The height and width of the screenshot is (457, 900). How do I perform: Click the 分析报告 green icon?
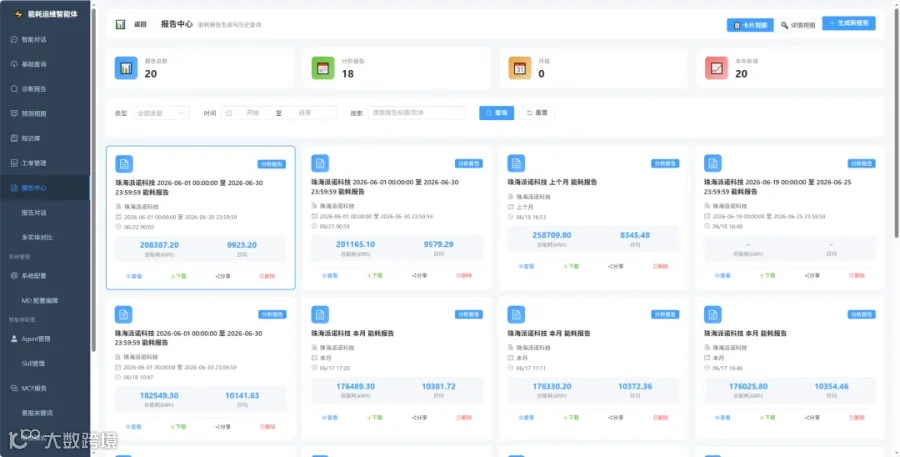(323, 68)
